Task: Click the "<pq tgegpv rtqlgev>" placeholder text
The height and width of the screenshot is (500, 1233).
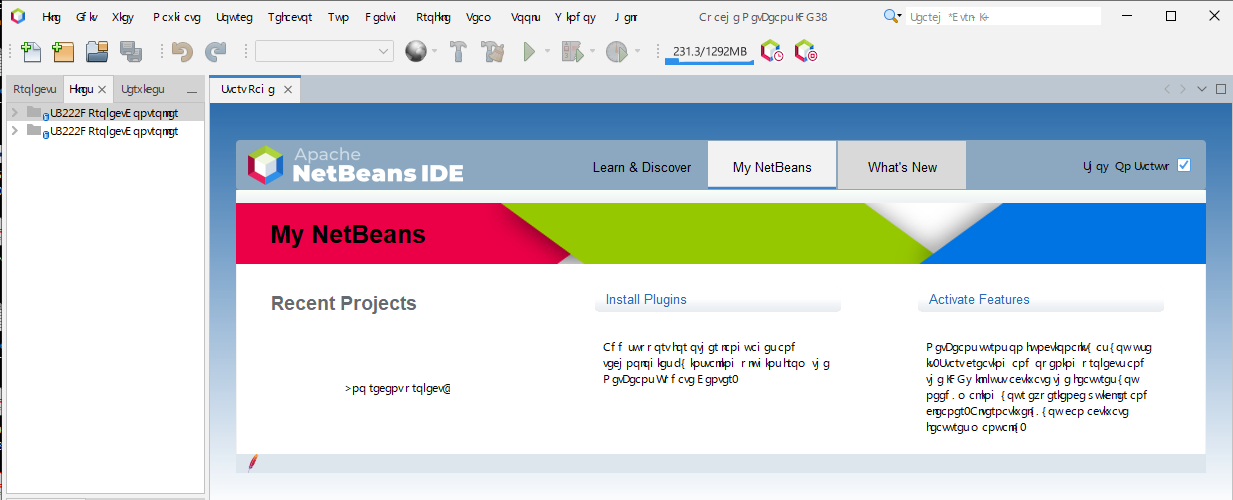Action: (398, 388)
